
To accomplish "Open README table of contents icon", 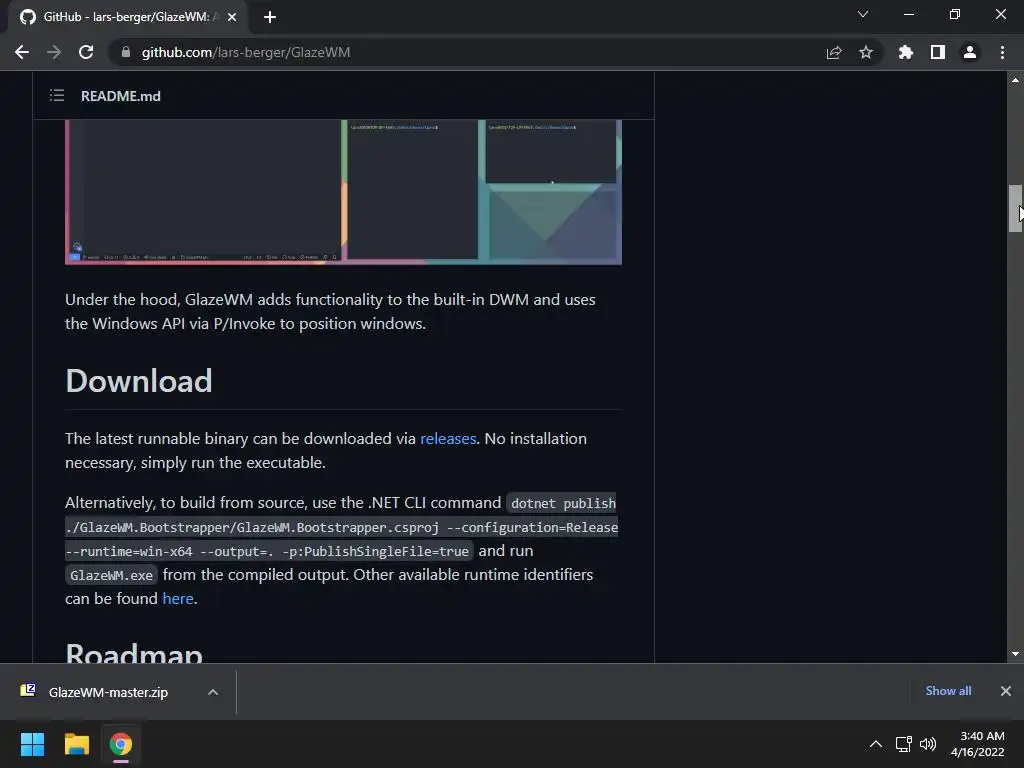I will tap(57, 95).
